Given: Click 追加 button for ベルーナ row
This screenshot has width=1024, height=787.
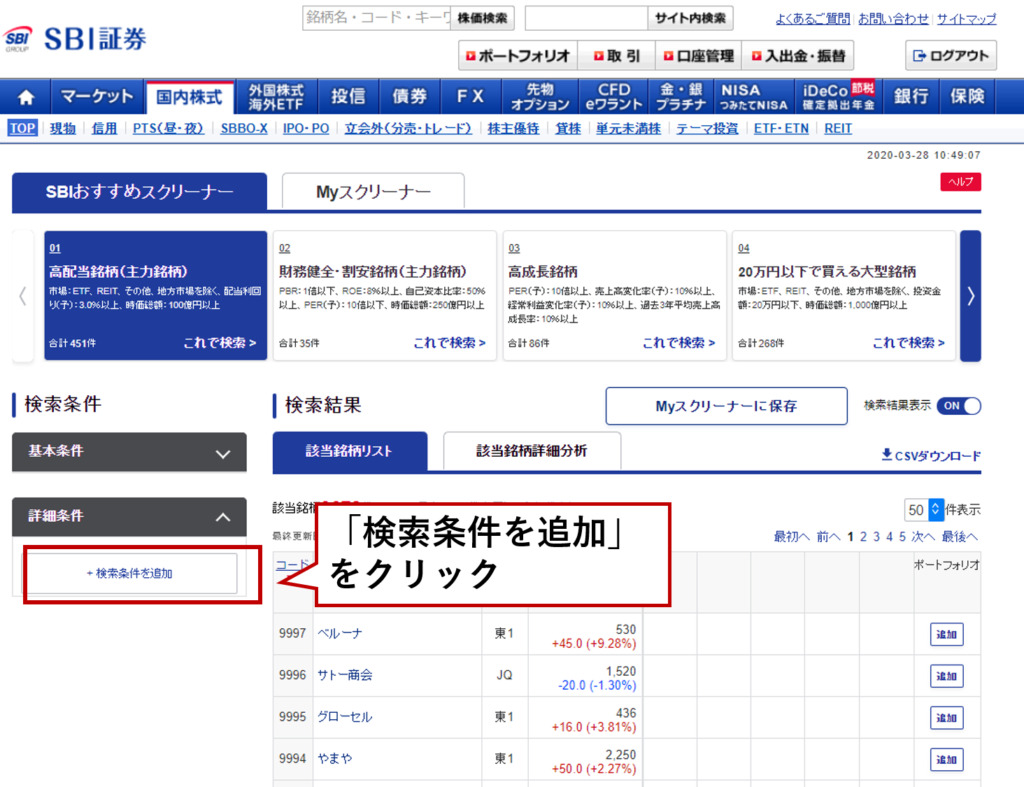Looking at the screenshot, I should click(x=946, y=634).
